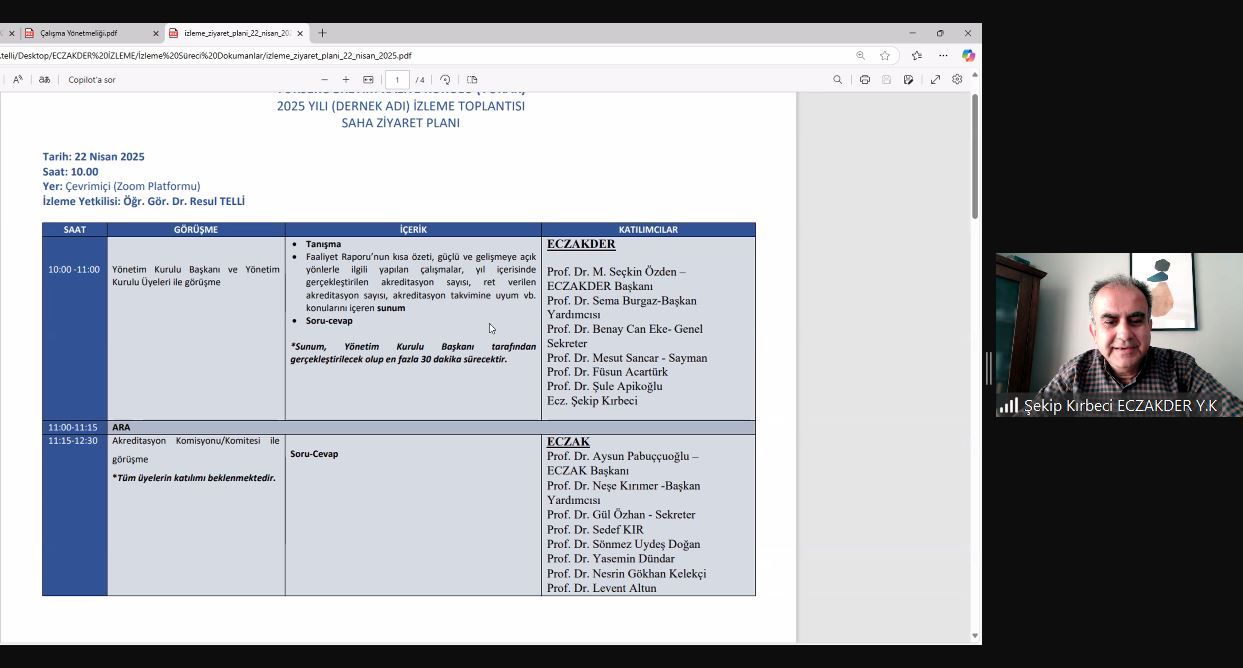Zoom out the PDF with minus icon

(x=324, y=80)
